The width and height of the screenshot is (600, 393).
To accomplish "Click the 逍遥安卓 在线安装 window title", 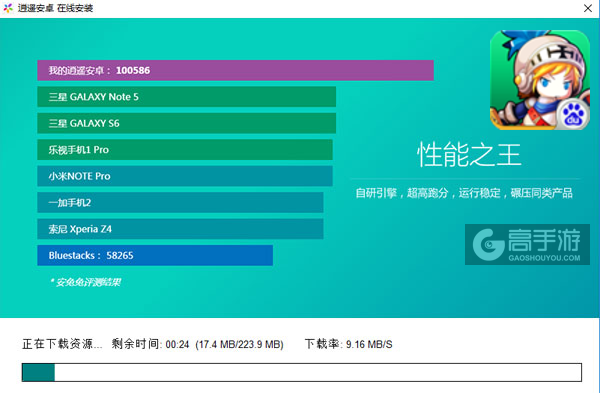I will tap(55, 8).
